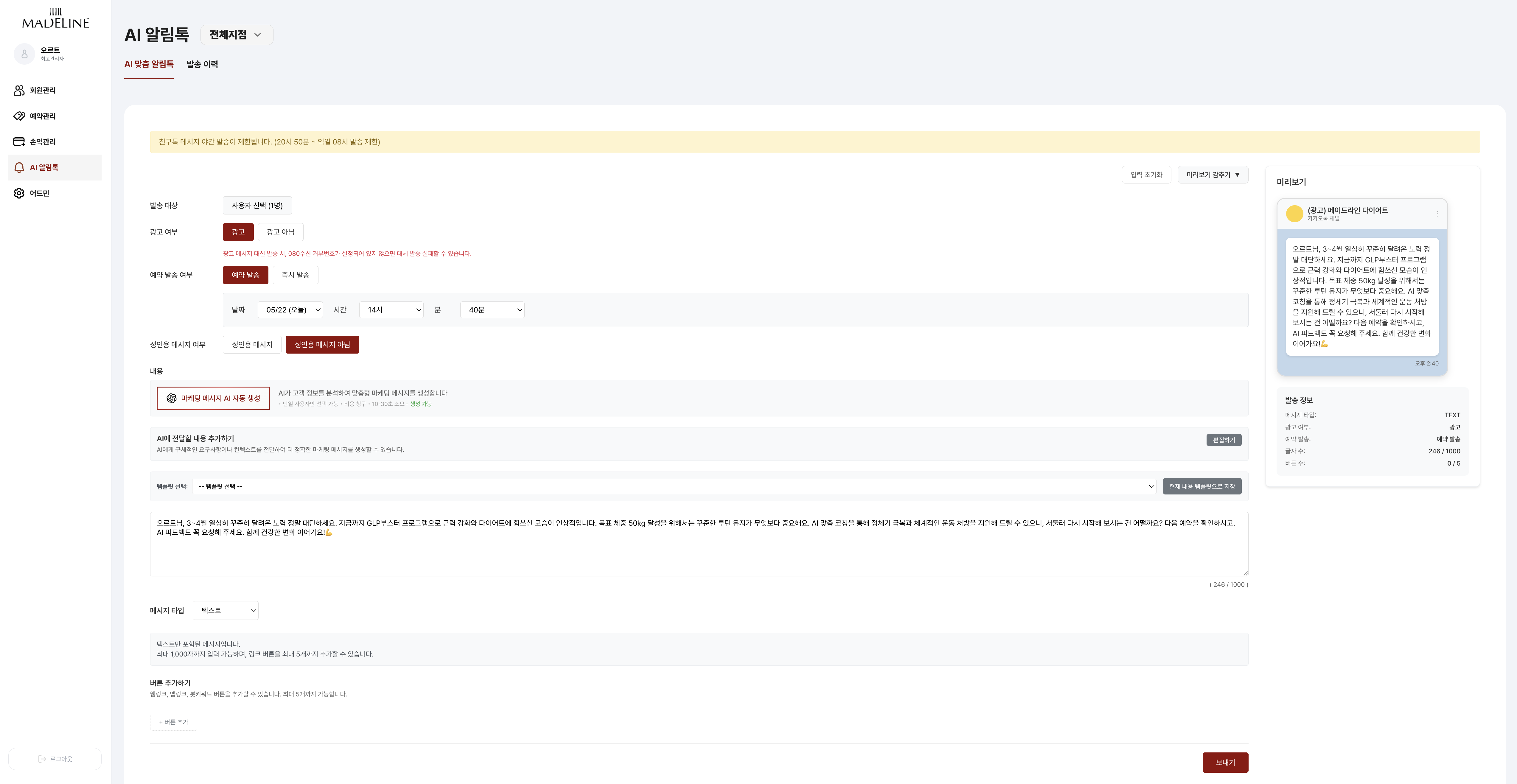The image size is (1517, 784).
Task: Click 편집하기 button
Action: 1224,440
